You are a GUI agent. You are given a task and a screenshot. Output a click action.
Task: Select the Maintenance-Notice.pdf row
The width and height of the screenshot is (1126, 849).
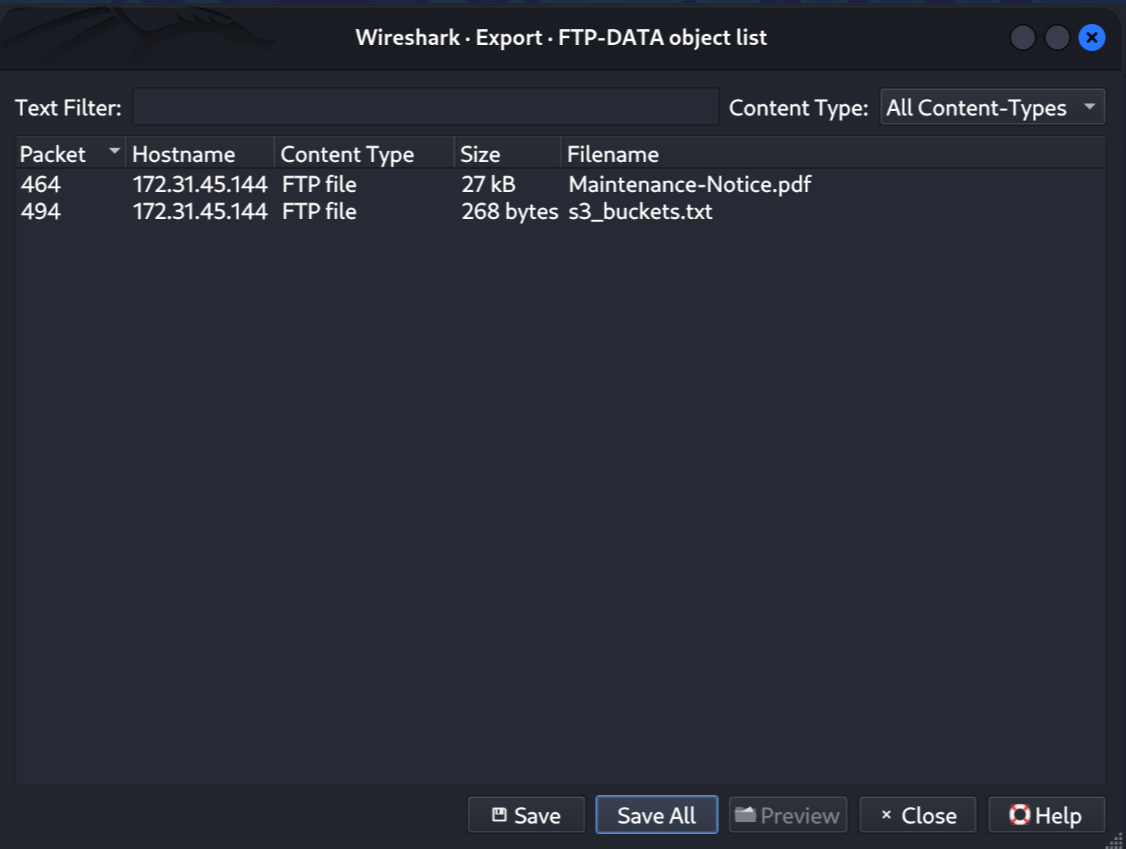[560, 185]
